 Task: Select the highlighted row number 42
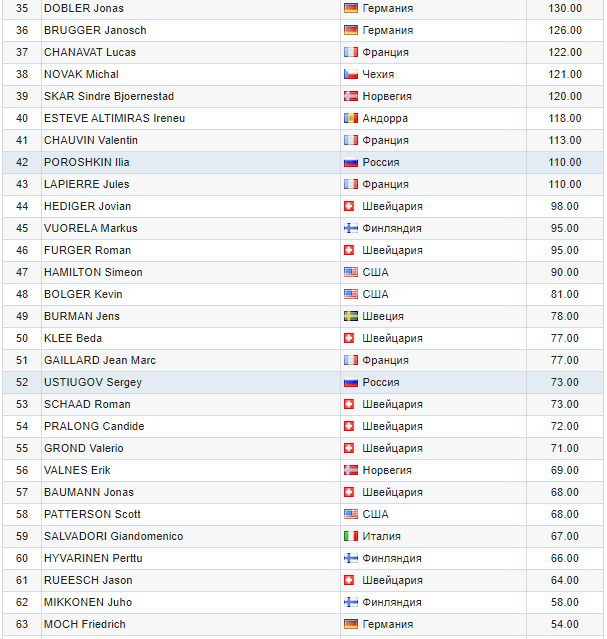22,162
